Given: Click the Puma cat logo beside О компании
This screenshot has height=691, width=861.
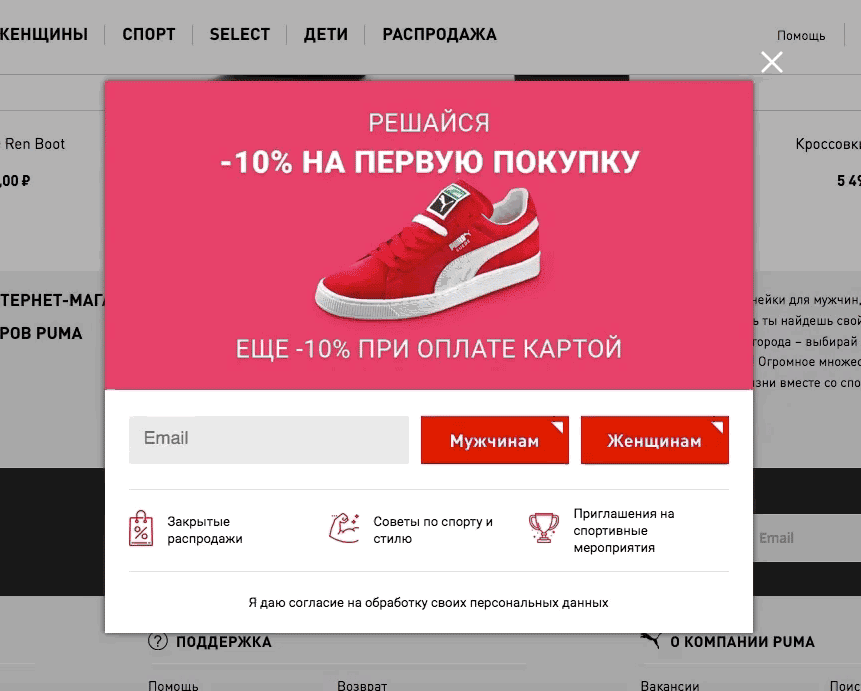Looking at the screenshot, I should coord(651,640).
